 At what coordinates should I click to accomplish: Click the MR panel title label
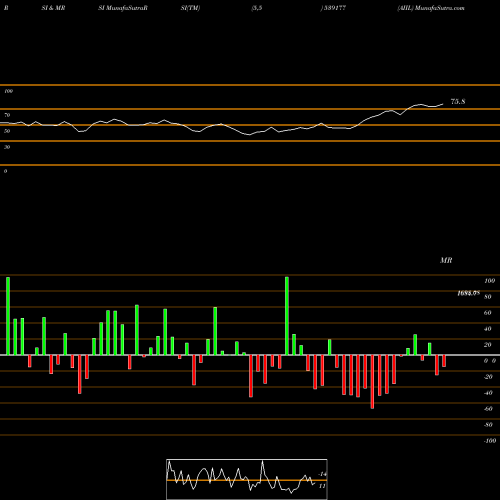tap(446, 260)
